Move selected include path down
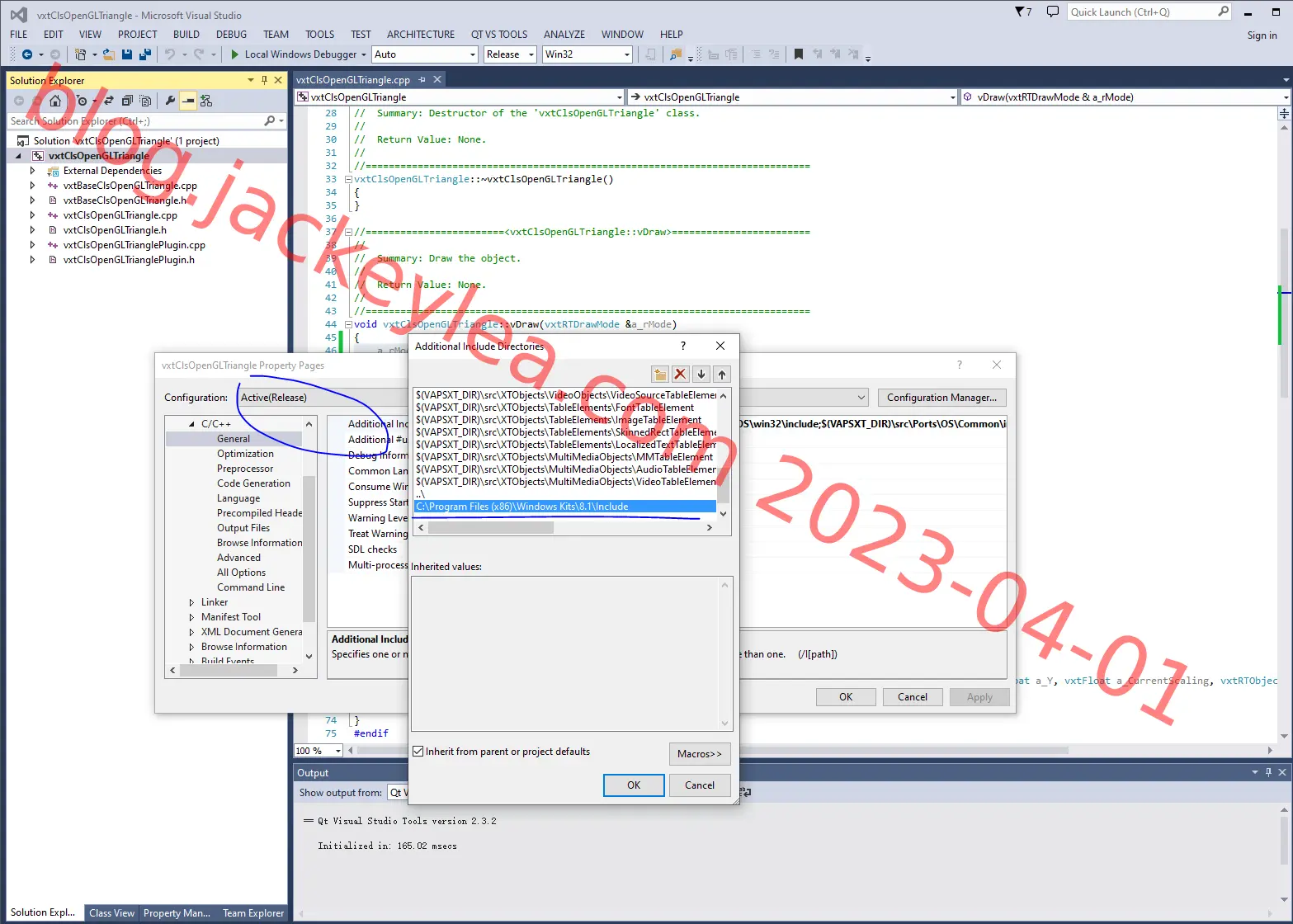This screenshot has height=924, width=1293. coord(701,375)
